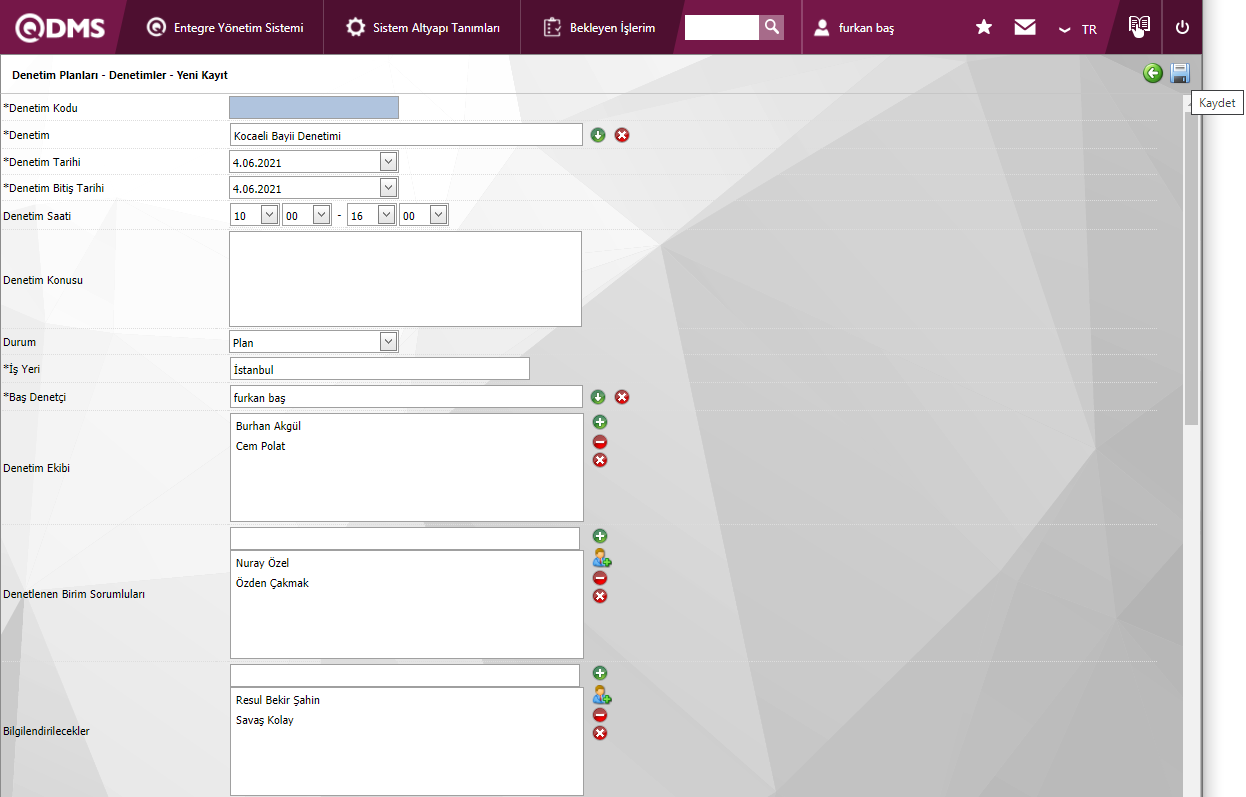Open Sistem Altyapı Tanımları menu
1246x797 pixels.
(423, 27)
